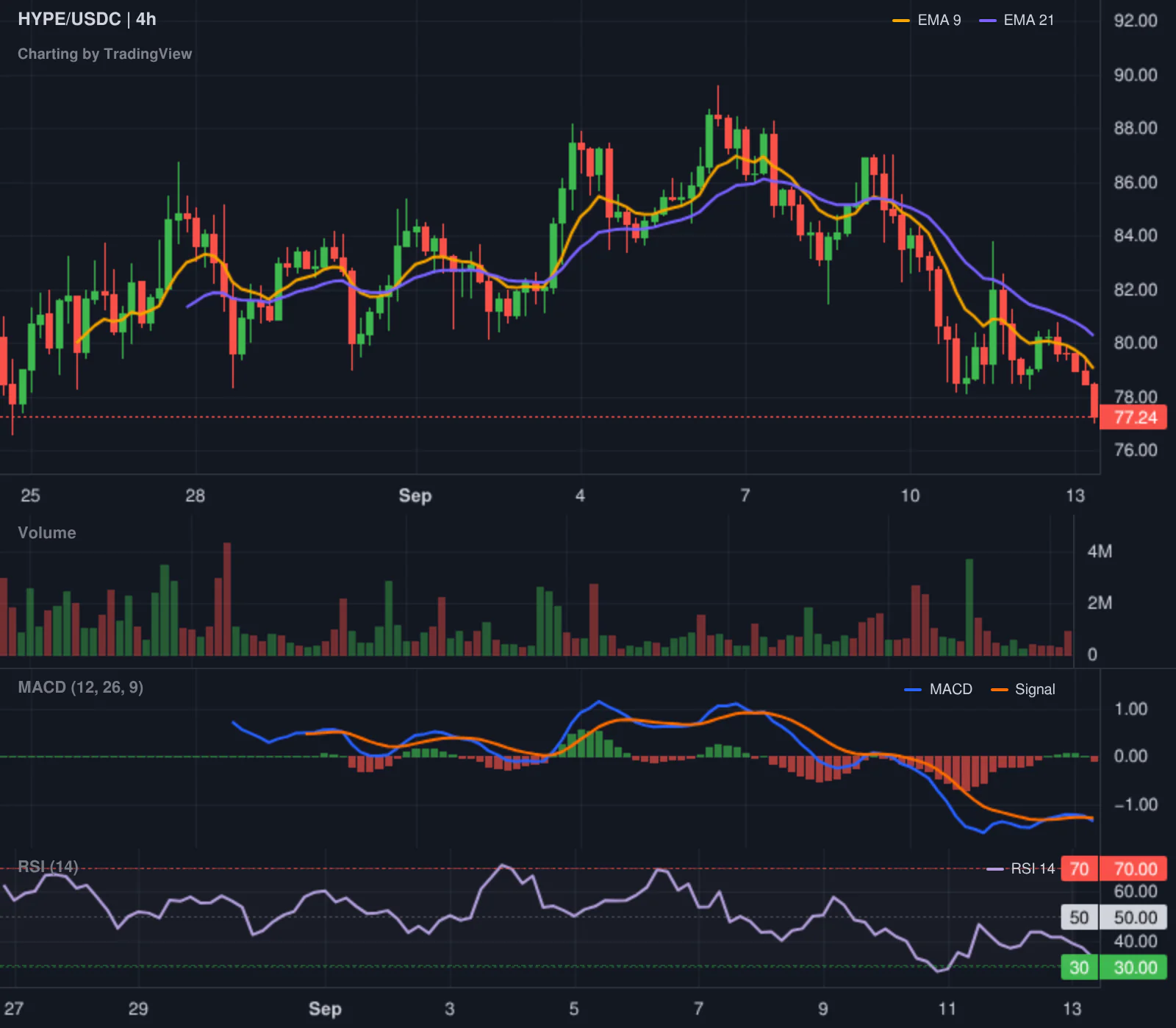Select date 10 on price chart time axis
Image resolution: width=1176 pixels, height=1028 pixels.
coord(910,496)
